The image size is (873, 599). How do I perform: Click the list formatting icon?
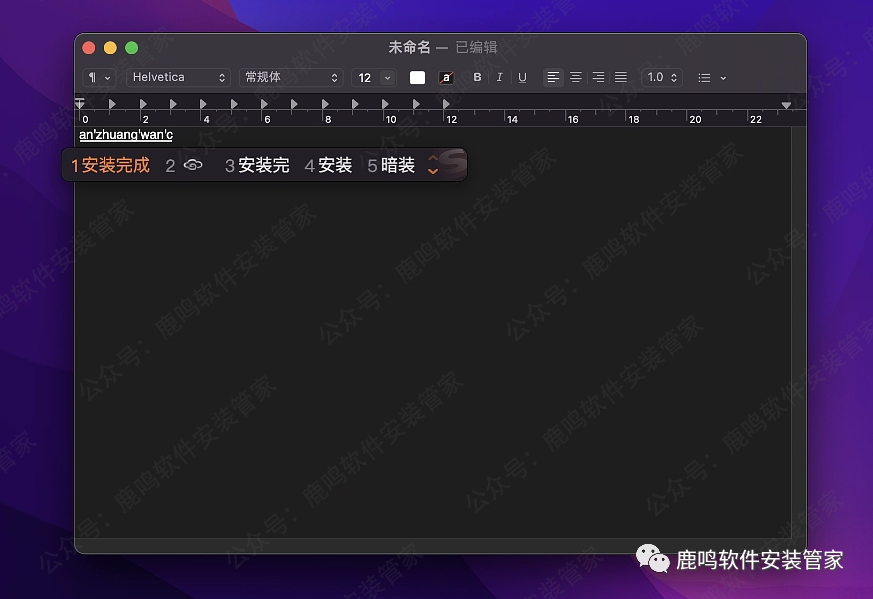pos(705,77)
